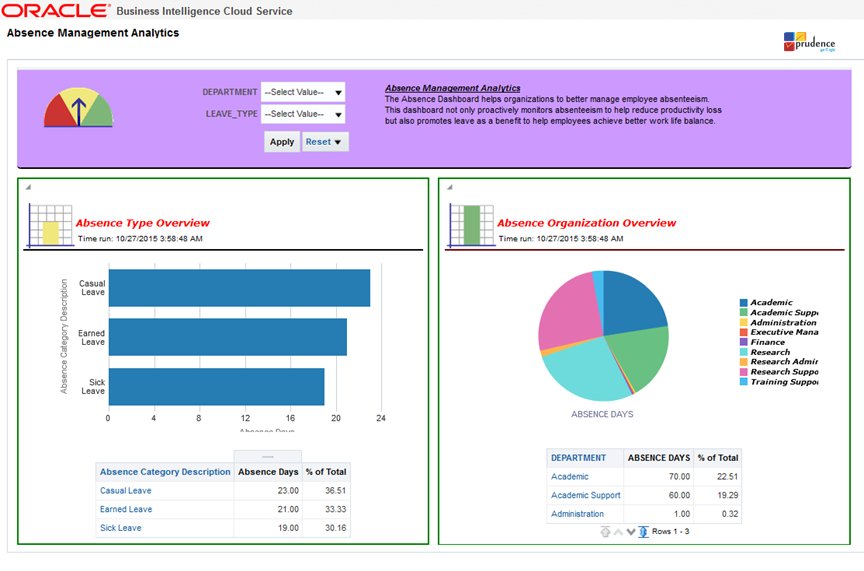The height and width of the screenshot is (571, 864).
Task: Open the Reset dropdown menu
Action: click(x=325, y=142)
